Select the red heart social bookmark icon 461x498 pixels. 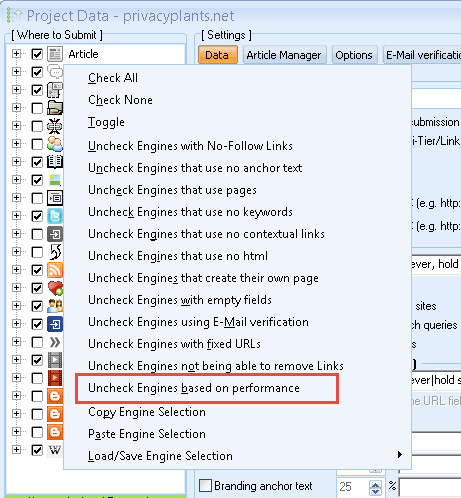pos(55,288)
